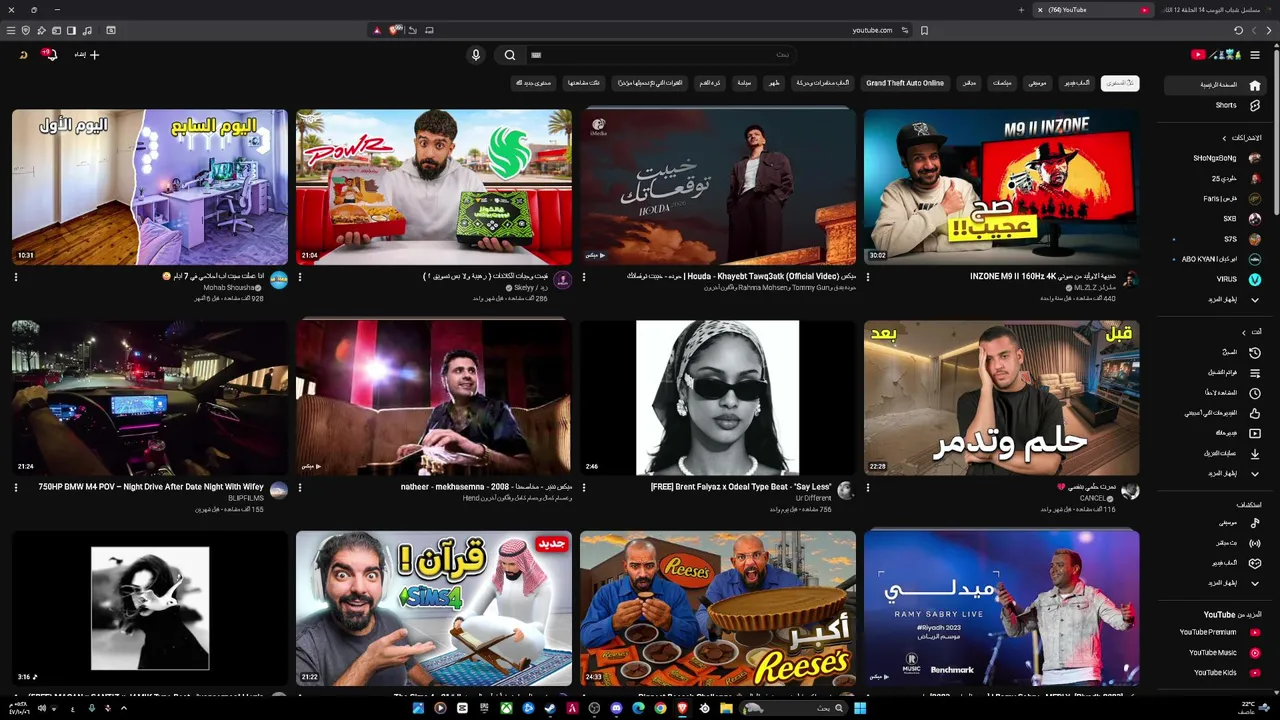Open Mohab Shousha channel name
Viewport: 1280px width, 720px height.
(x=229, y=288)
